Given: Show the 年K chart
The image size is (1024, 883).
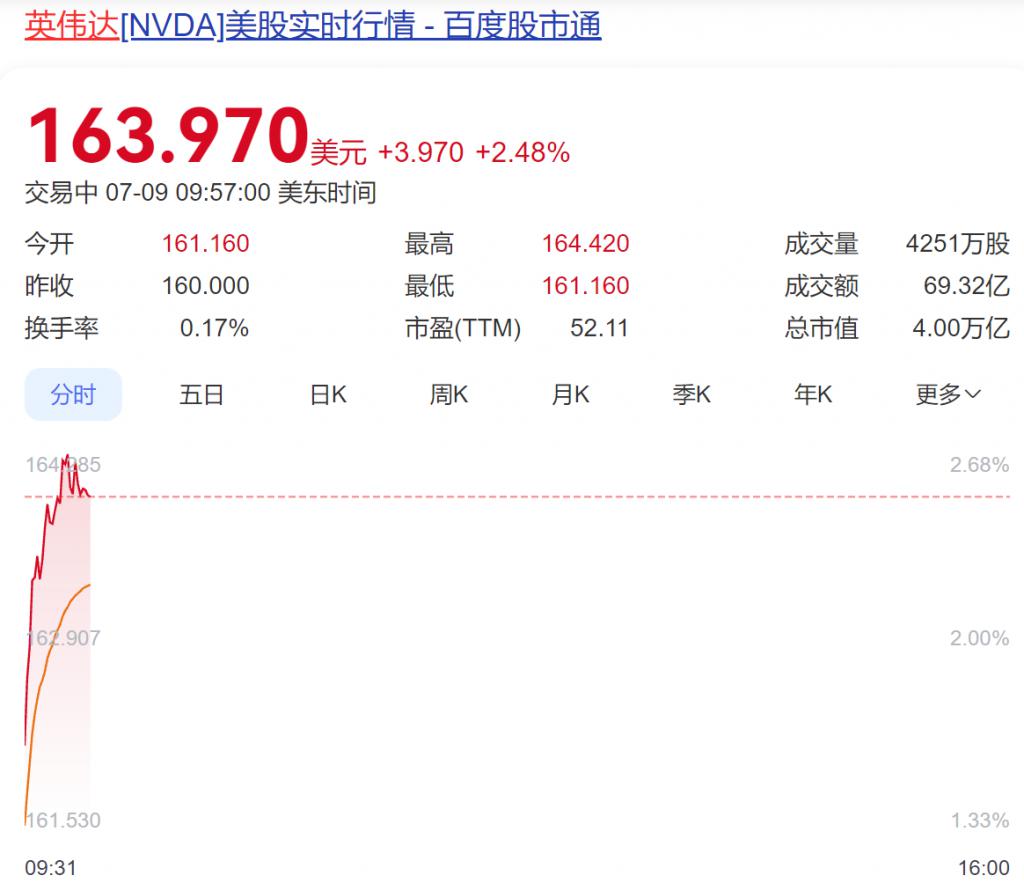Looking at the screenshot, I should [813, 394].
